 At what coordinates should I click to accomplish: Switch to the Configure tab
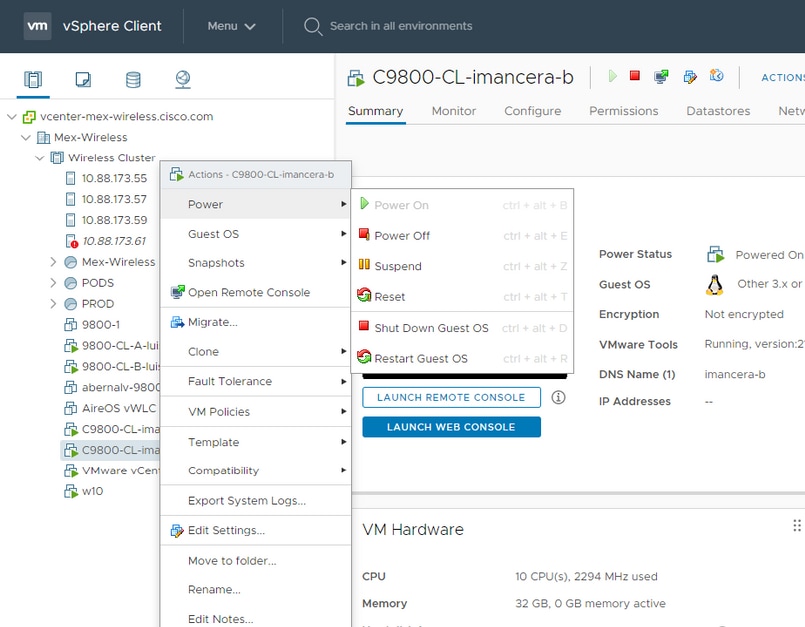coord(532,111)
